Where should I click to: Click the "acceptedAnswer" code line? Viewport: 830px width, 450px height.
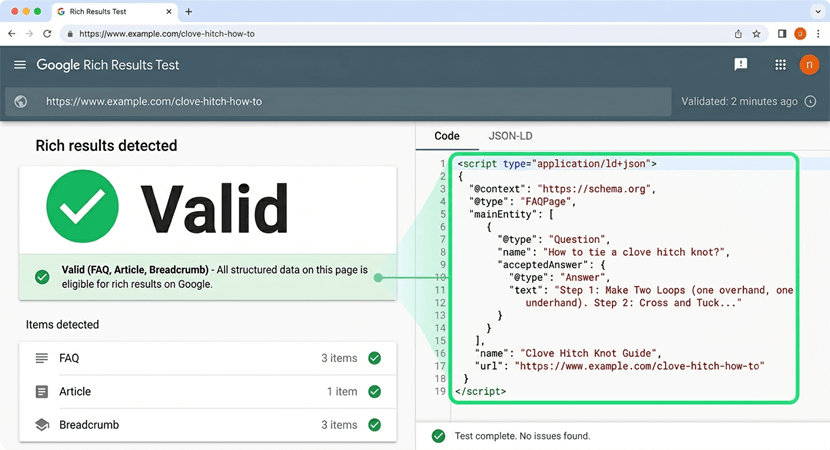551,265
